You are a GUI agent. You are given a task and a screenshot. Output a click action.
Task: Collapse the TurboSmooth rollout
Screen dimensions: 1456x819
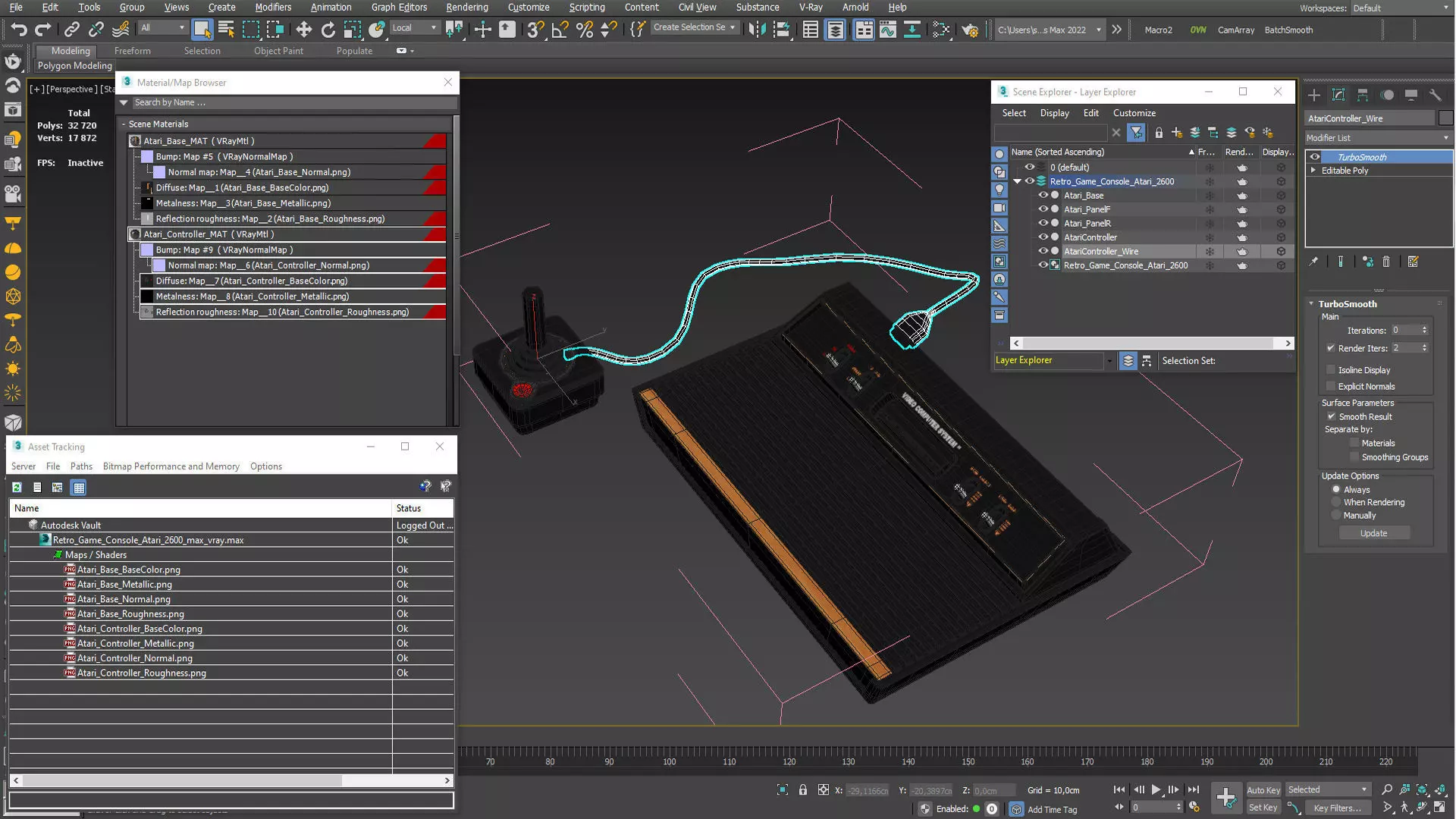[1311, 303]
